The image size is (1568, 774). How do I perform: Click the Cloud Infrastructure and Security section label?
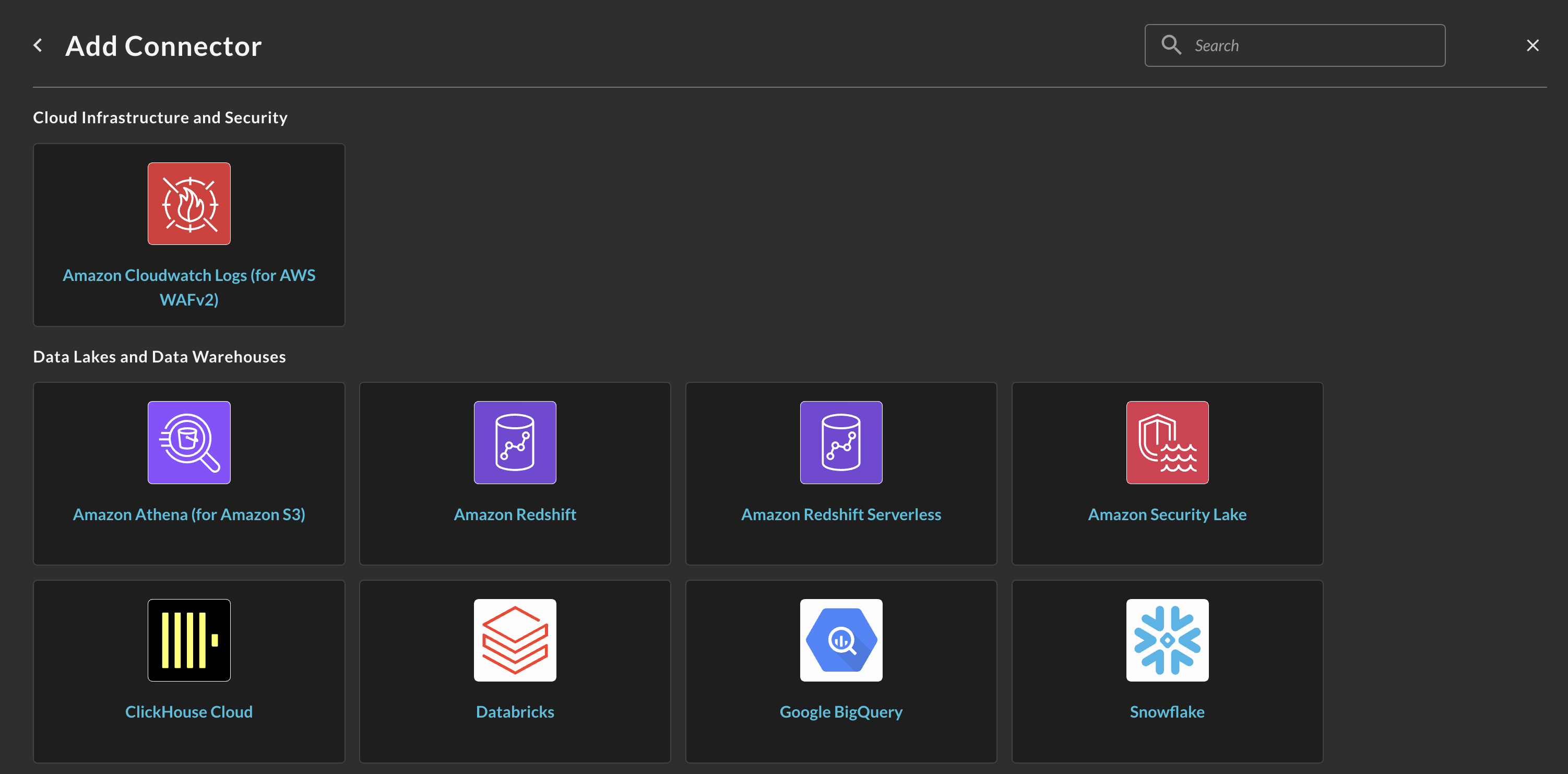[x=160, y=117]
